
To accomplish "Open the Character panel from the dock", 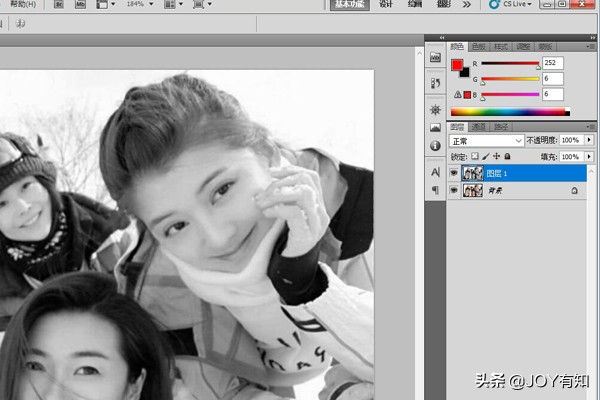I will 435,172.
